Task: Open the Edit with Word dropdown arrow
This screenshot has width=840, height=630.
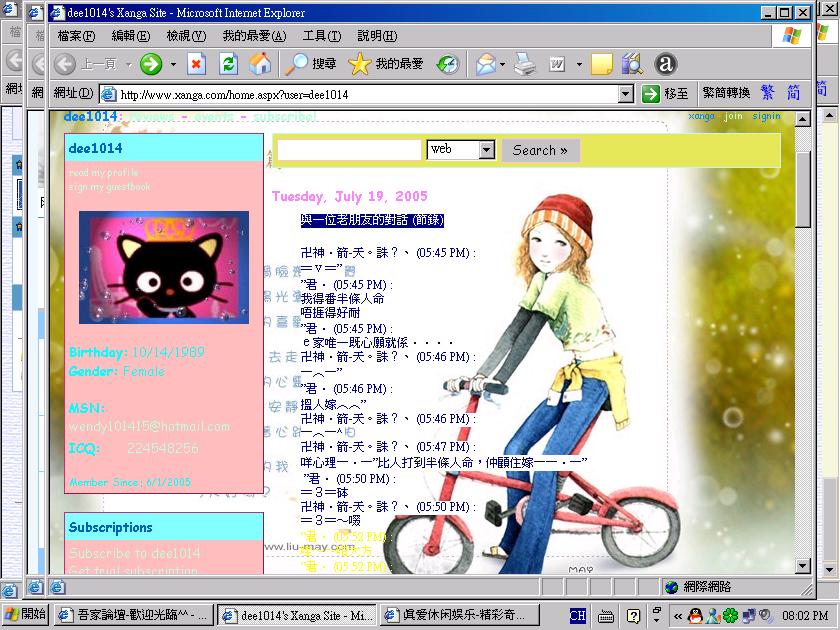Action: (579, 65)
